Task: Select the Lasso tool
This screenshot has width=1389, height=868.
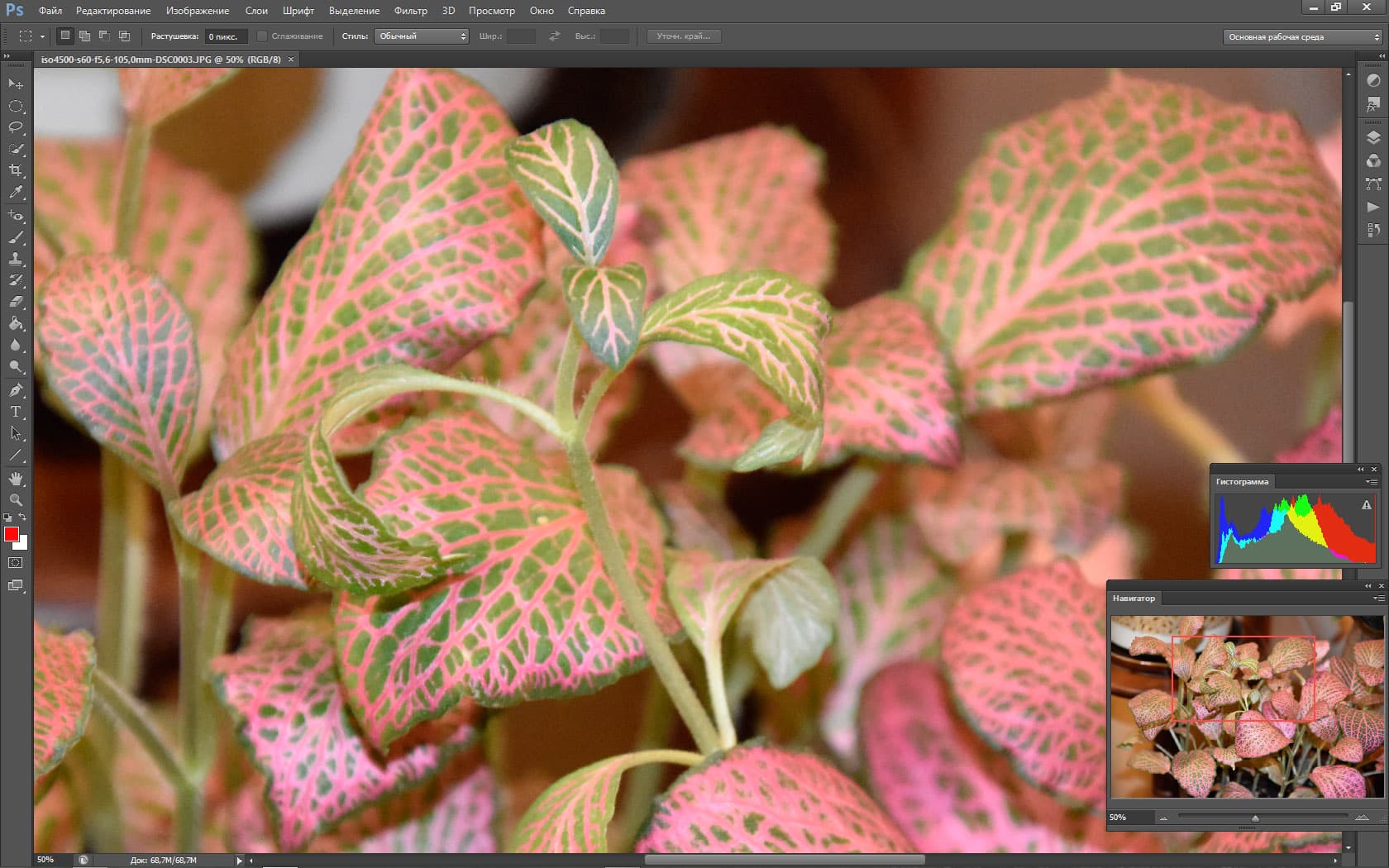Action: [16, 127]
